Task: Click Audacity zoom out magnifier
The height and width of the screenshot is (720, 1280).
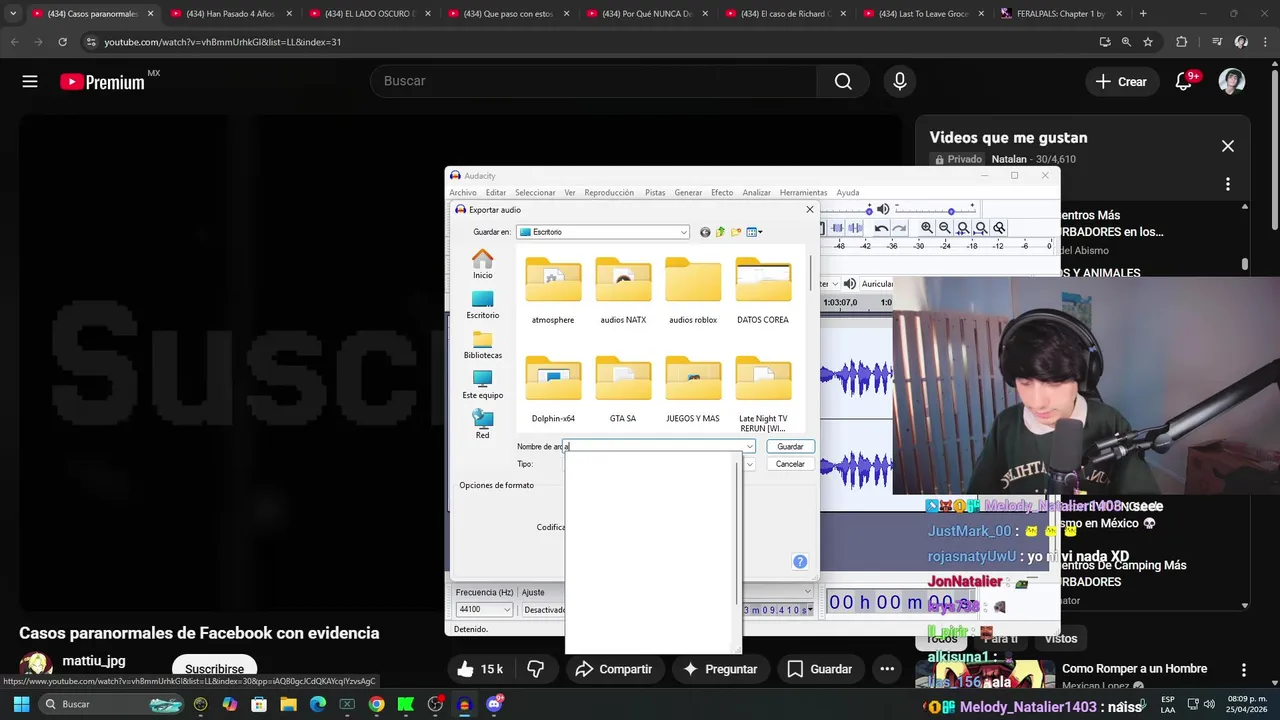Action: tap(945, 228)
